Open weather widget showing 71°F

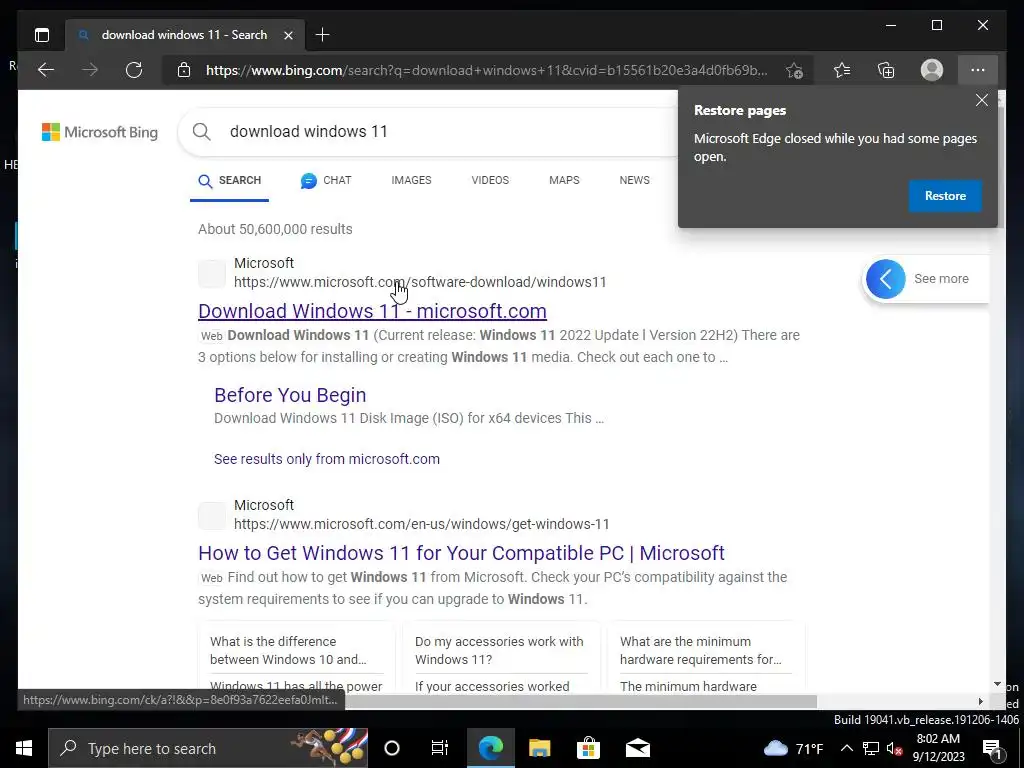point(793,748)
